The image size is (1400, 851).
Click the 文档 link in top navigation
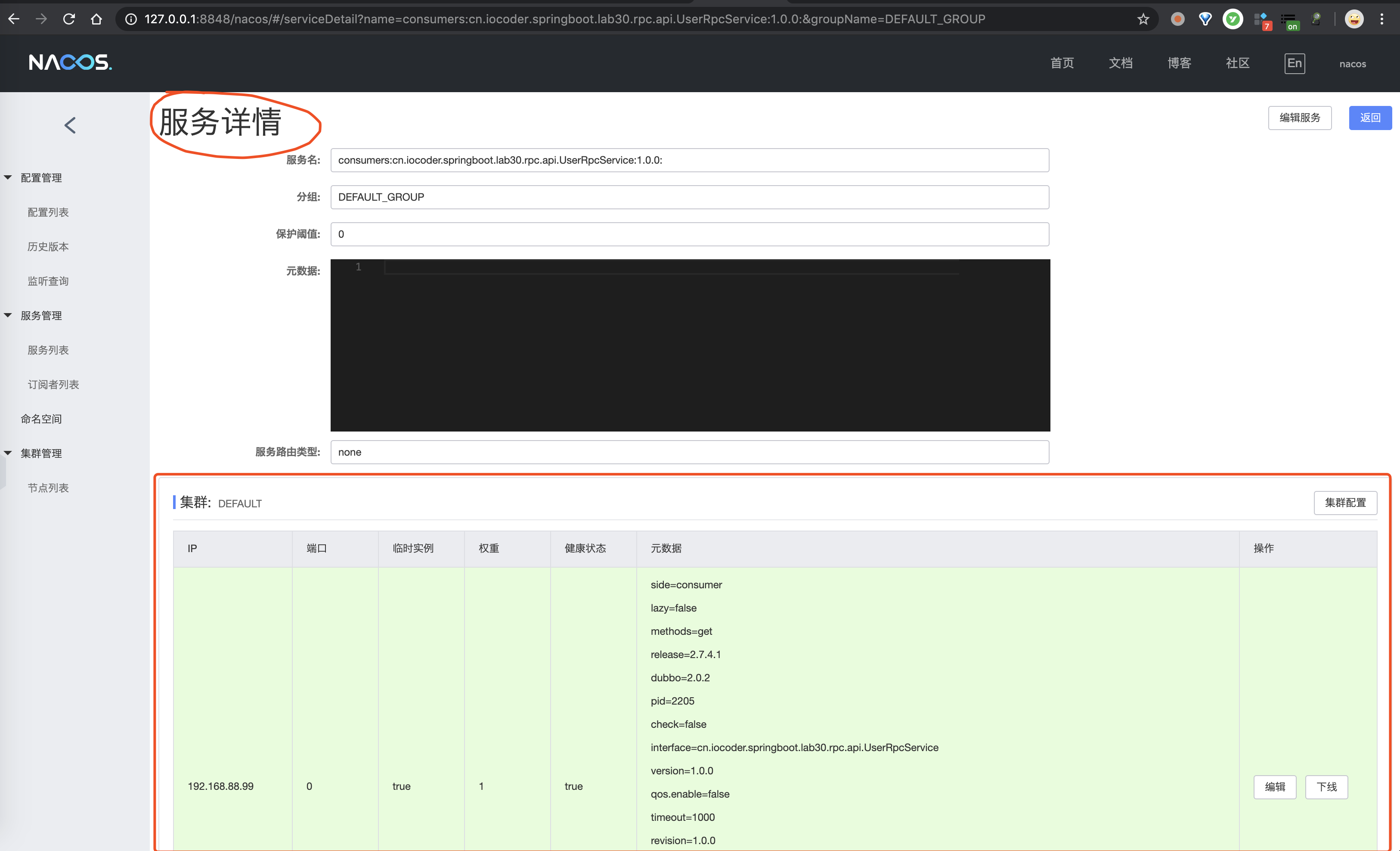pos(1120,63)
